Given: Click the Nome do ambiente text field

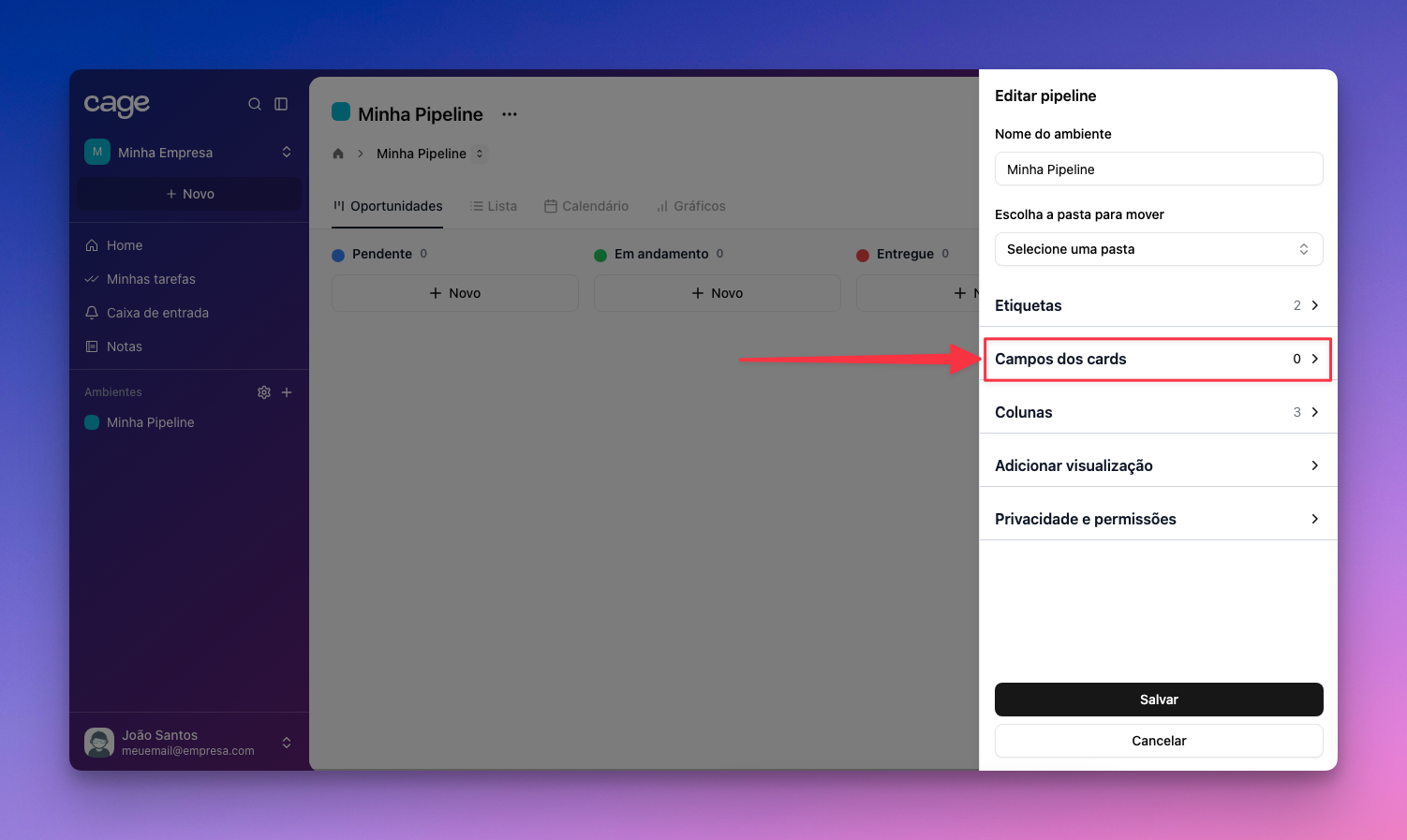Looking at the screenshot, I should click(1158, 169).
